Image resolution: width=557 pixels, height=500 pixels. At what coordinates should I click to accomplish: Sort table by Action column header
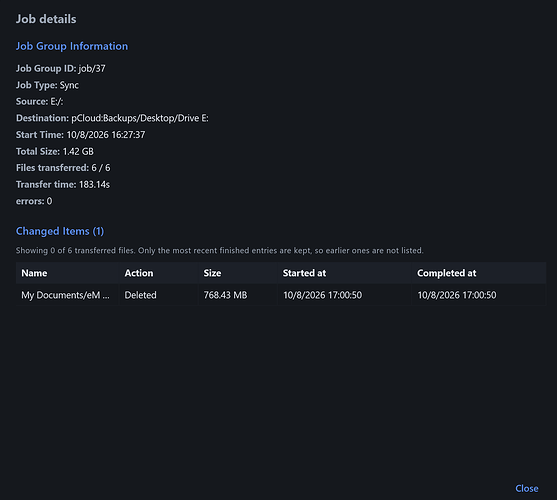click(x=139, y=273)
